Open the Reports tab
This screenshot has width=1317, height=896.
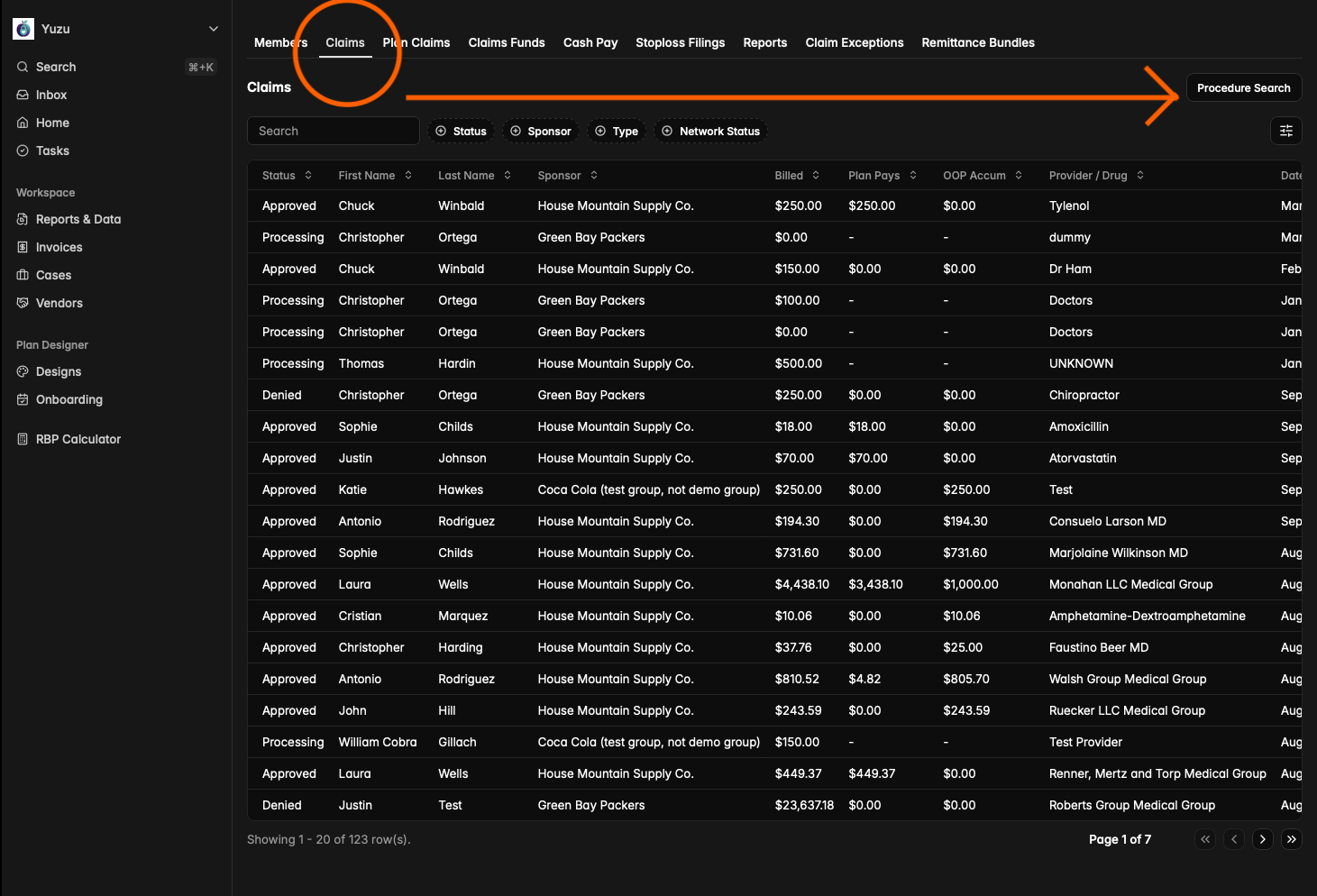click(x=765, y=42)
